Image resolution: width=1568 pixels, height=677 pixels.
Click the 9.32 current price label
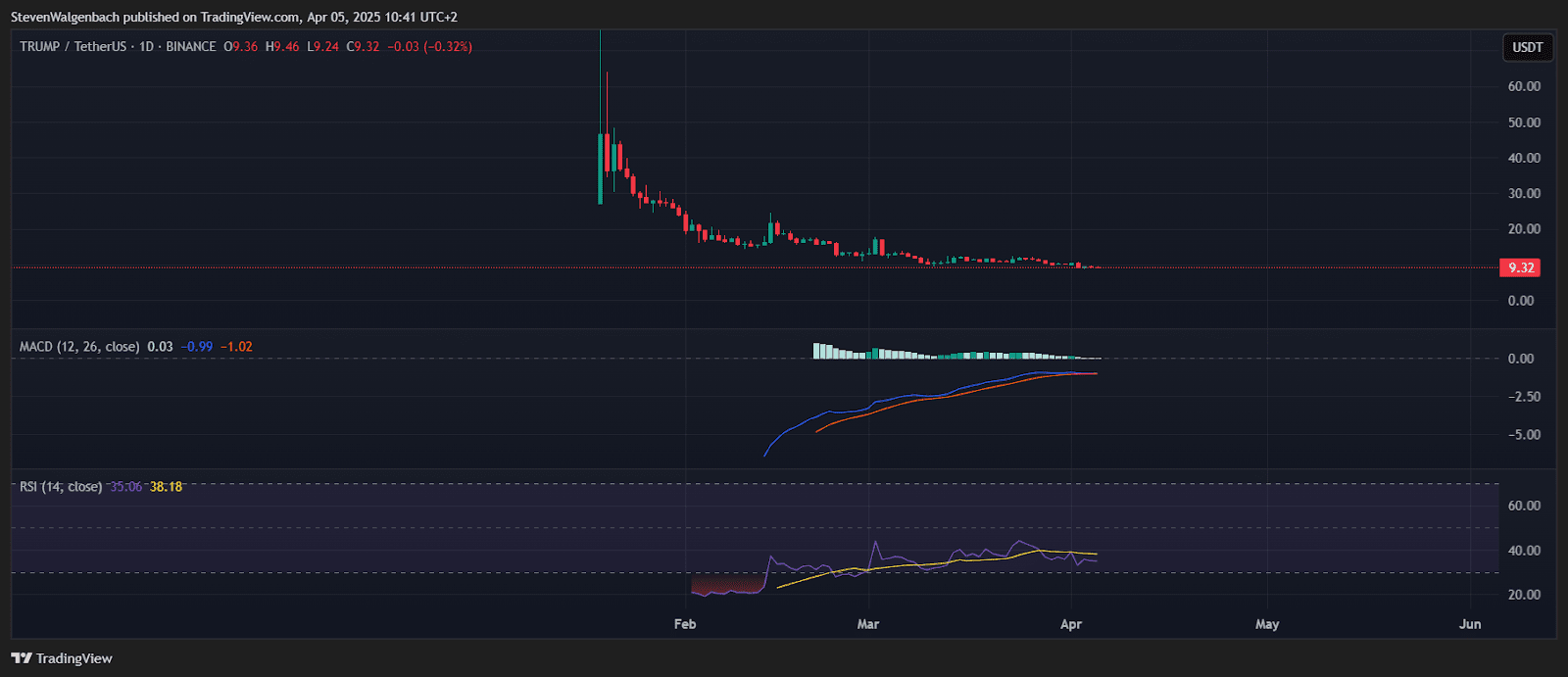point(1520,267)
